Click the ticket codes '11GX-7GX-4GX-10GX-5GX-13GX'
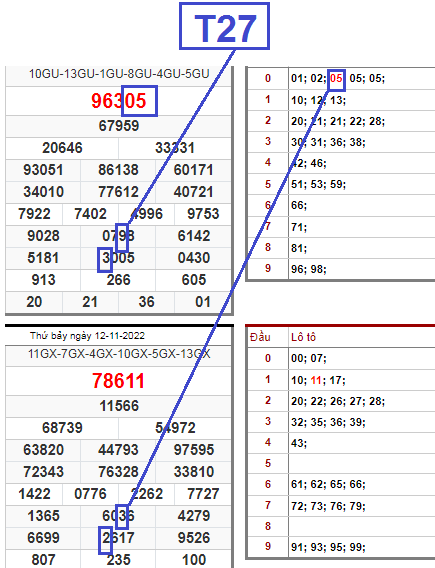Screen dimensions: 435x568 [119, 354]
